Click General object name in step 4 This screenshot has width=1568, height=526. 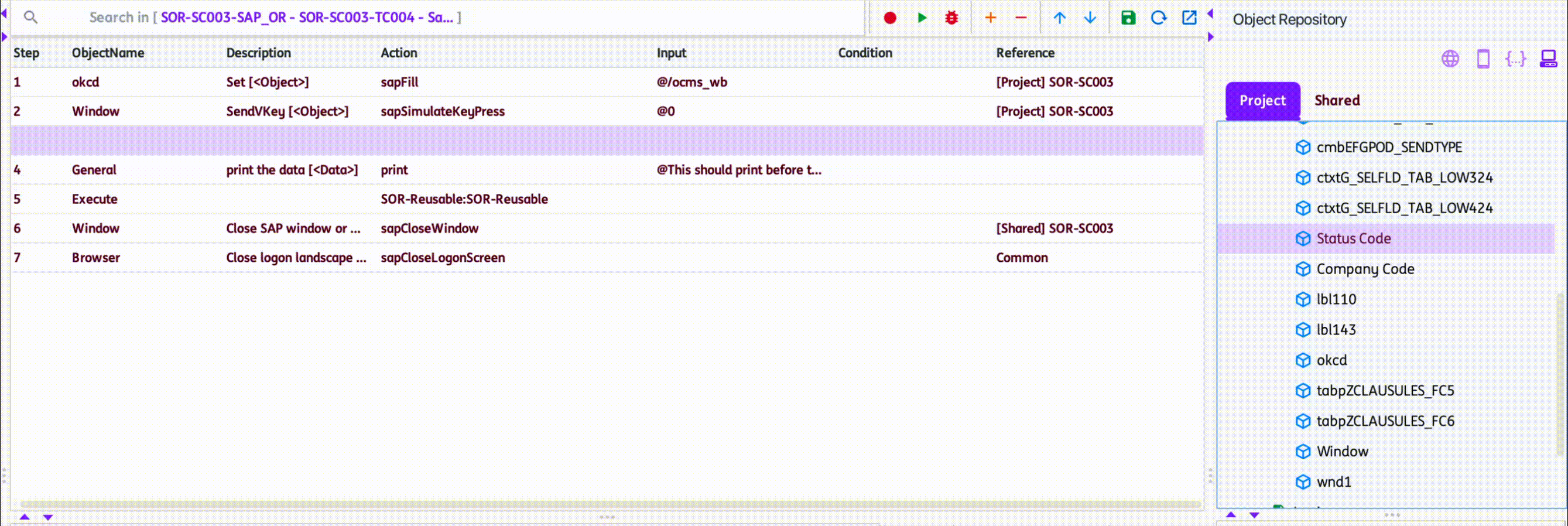(x=94, y=170)
